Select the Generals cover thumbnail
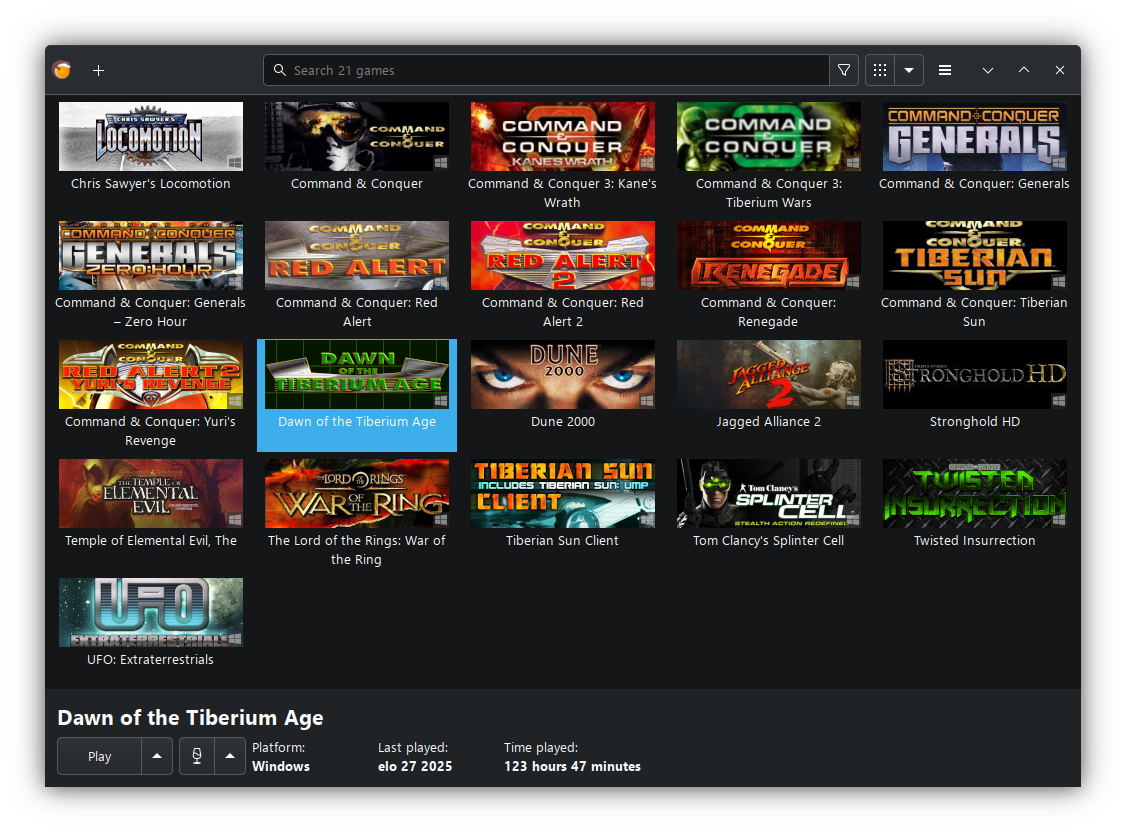 coord(974,136)
